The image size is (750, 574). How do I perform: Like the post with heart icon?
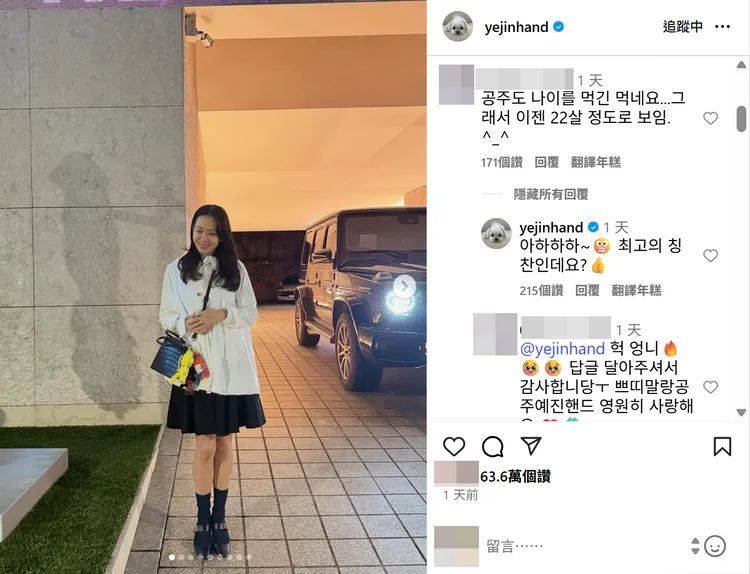(454, 446)
